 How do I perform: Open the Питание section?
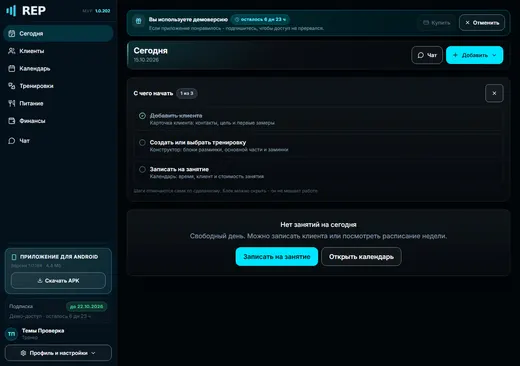[58, 103]
